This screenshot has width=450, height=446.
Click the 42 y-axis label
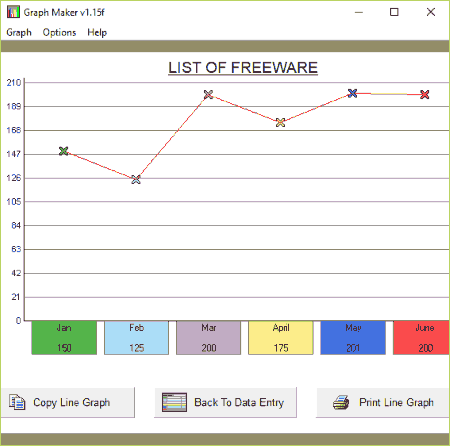point(16,273)
